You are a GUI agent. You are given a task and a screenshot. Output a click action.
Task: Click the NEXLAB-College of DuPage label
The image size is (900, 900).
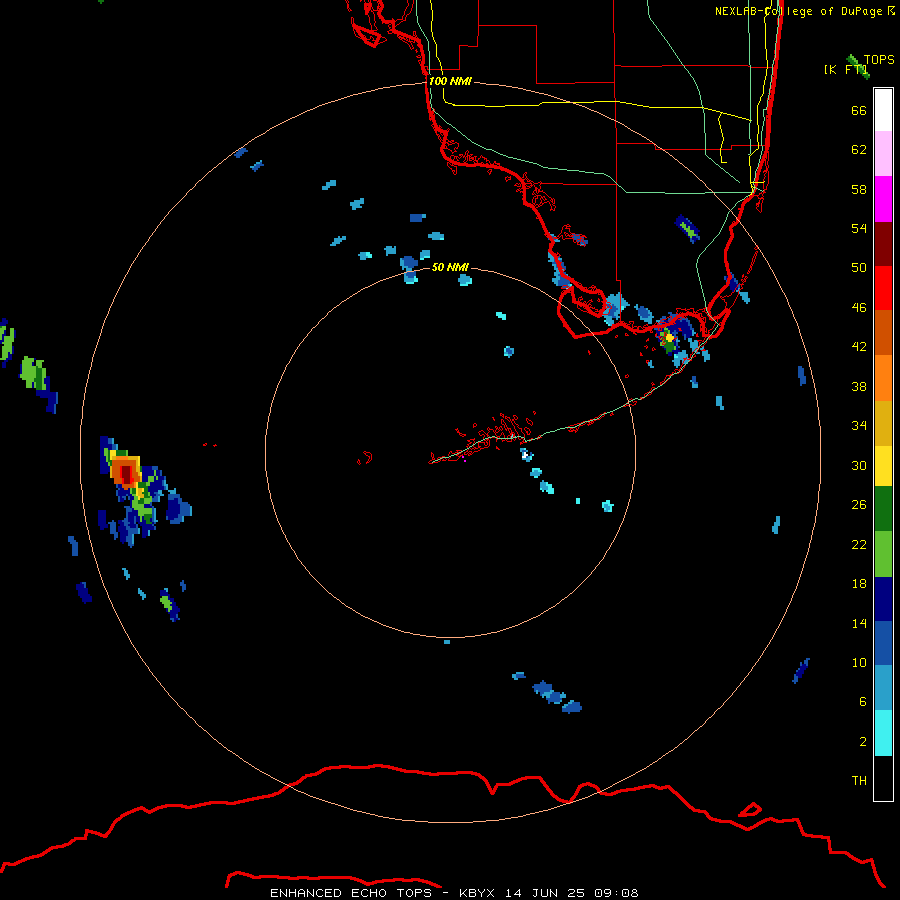coord(799,11)
